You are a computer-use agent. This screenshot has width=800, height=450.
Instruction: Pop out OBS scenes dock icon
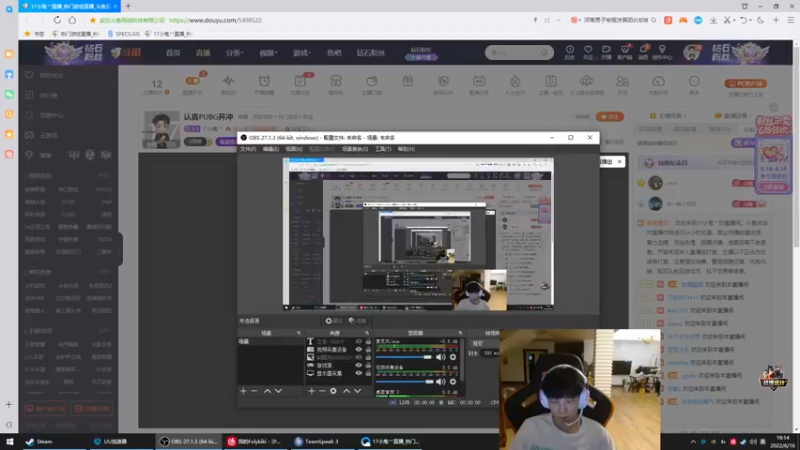point(298,333)
